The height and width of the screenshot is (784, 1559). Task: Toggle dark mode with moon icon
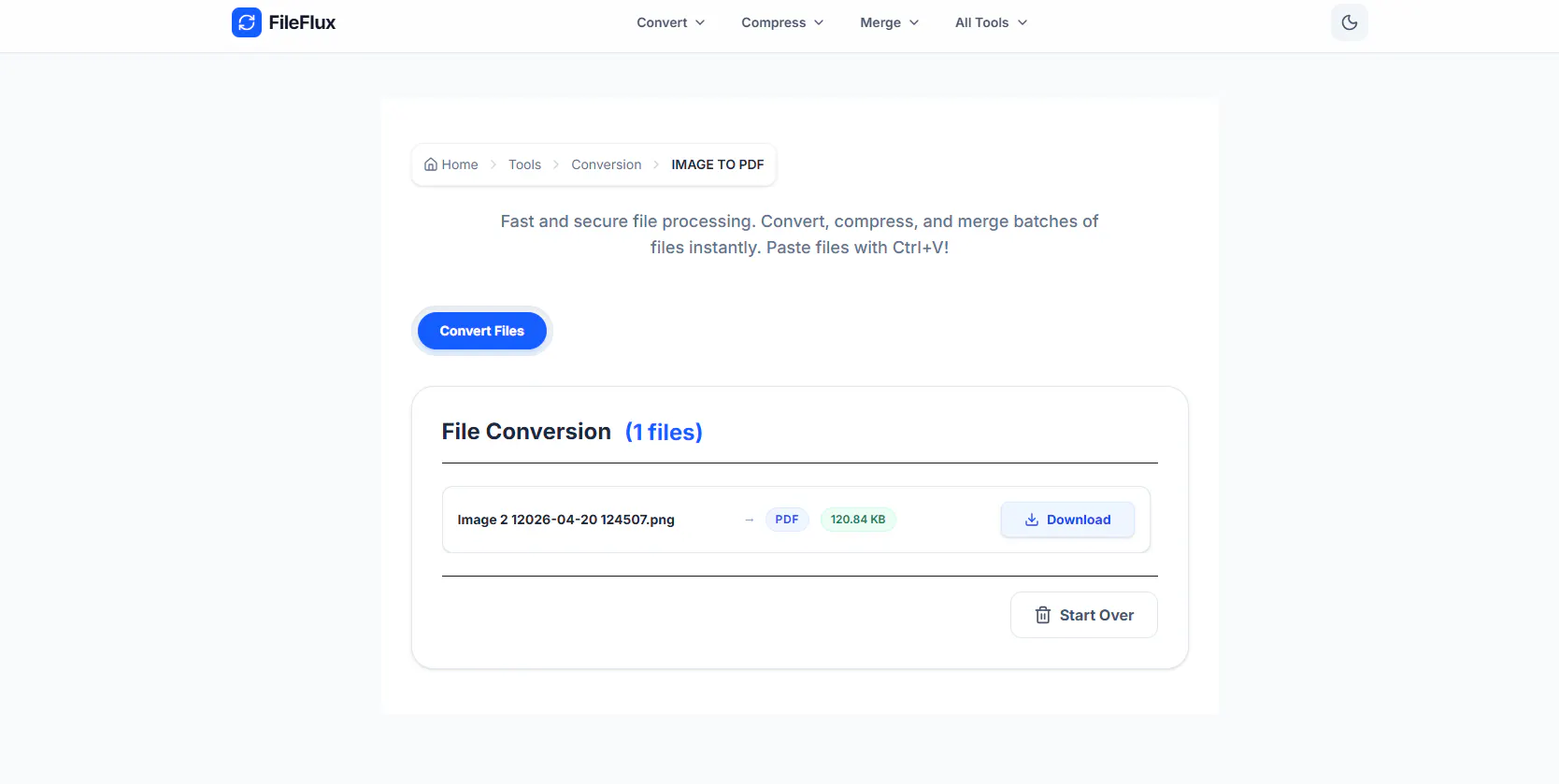[1349, 22]
